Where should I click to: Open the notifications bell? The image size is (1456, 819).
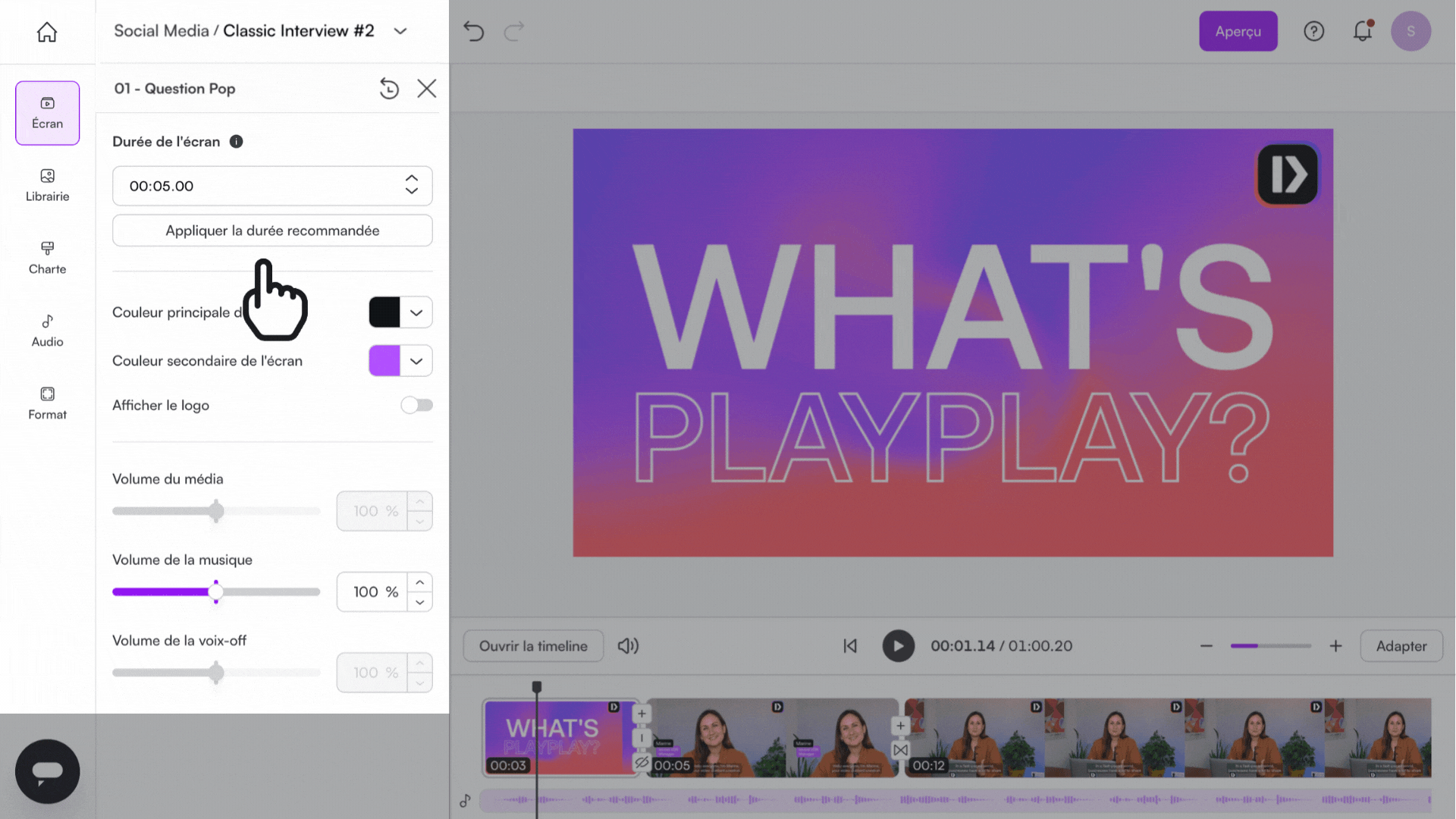click(x=1363, y=31)
